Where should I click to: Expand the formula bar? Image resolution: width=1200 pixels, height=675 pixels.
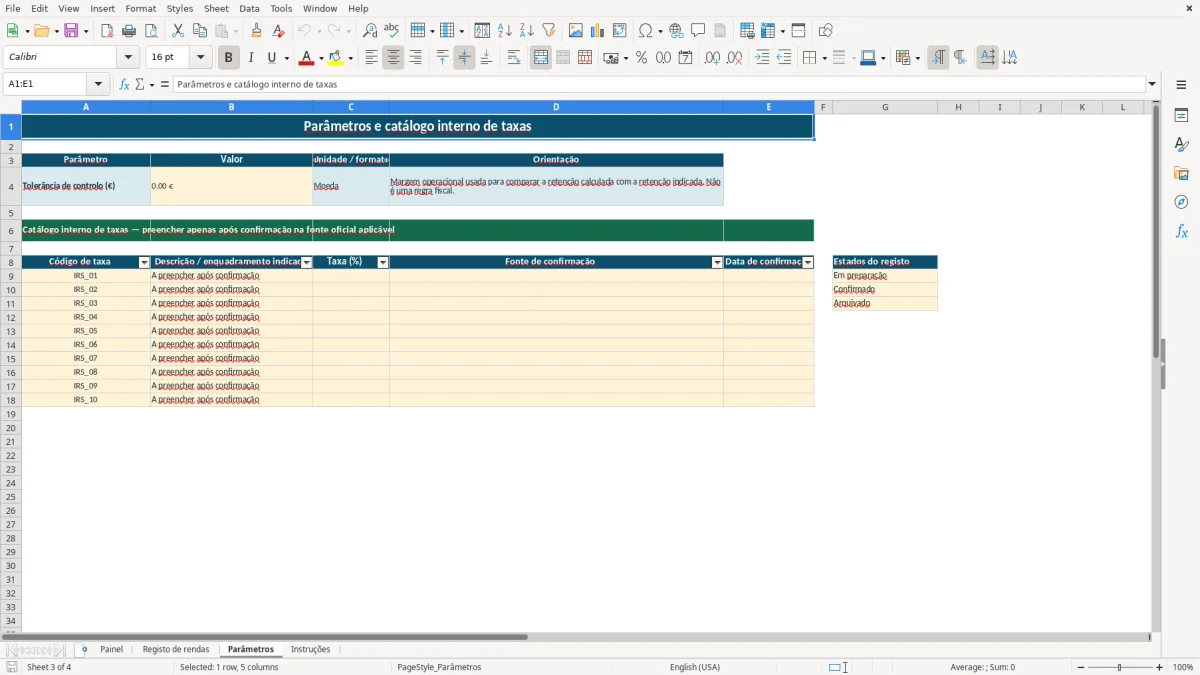(x=1152, y=85)
